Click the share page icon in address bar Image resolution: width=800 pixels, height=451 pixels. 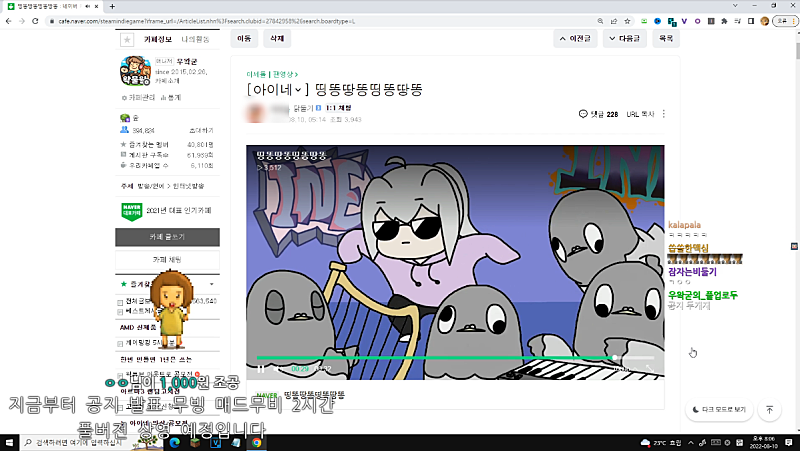click(614, 21)
